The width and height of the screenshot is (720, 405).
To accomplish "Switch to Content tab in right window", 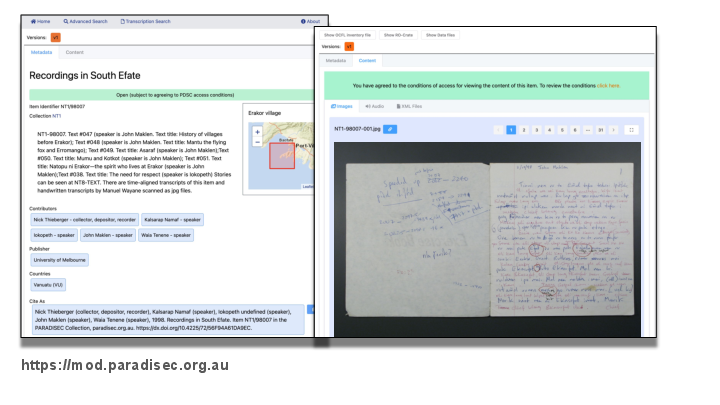I will tap(367, 61).
